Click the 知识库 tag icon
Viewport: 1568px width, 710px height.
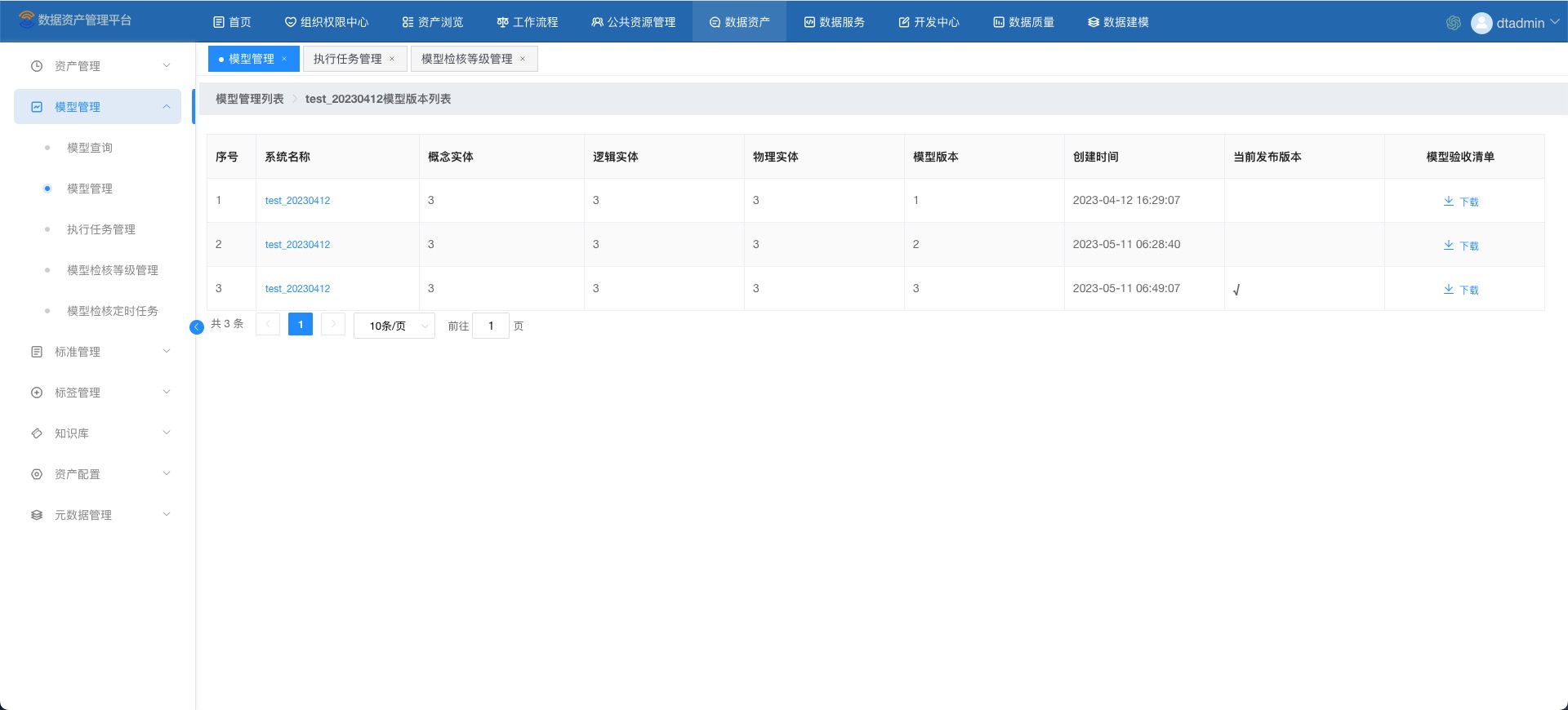click(37, 433)
